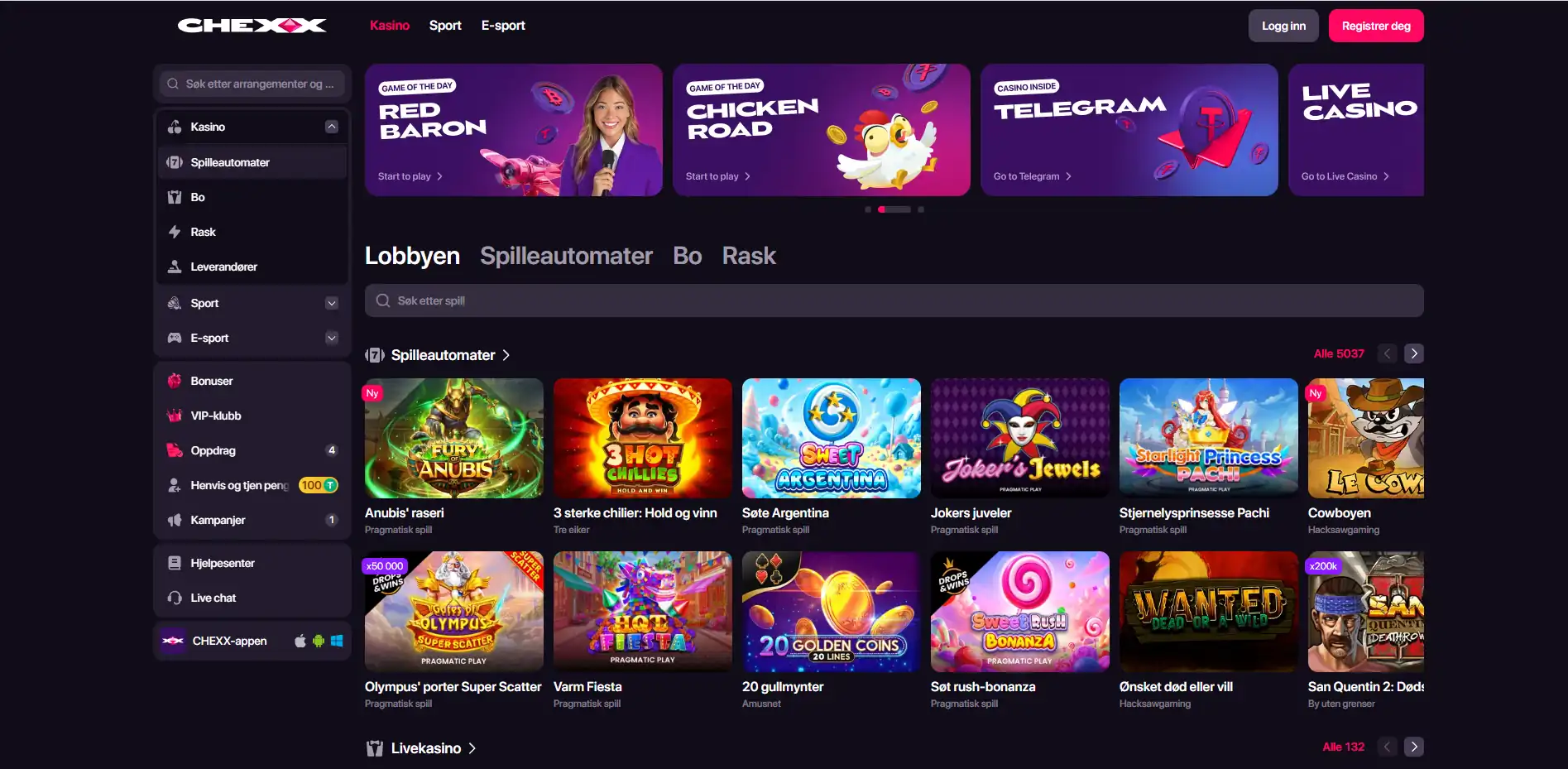Download the Windows app version
1568x769 pixels.
tap(337, 641)
